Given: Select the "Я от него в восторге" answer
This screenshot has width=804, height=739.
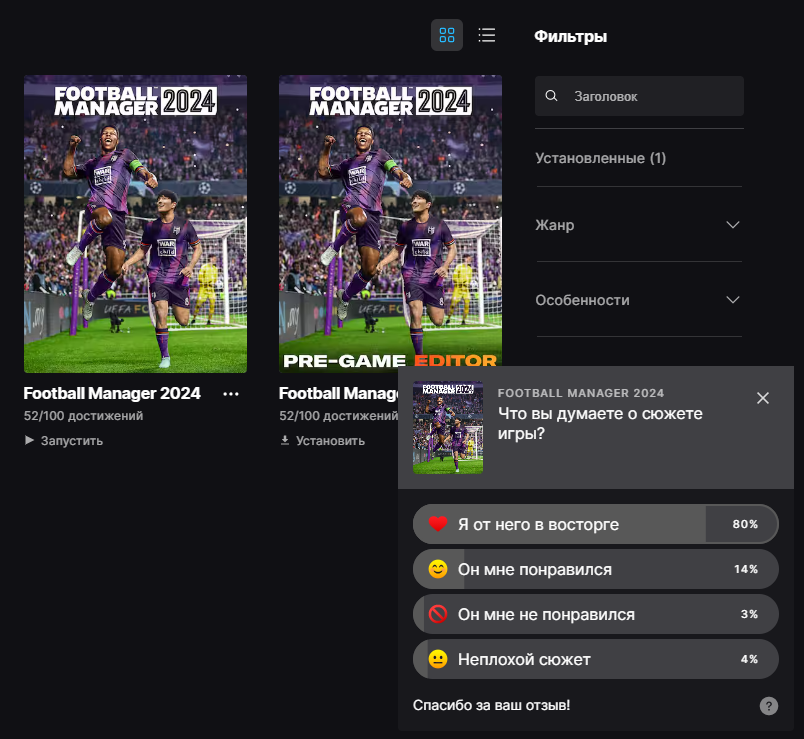Looking at the screenshot, I should 595,524.
